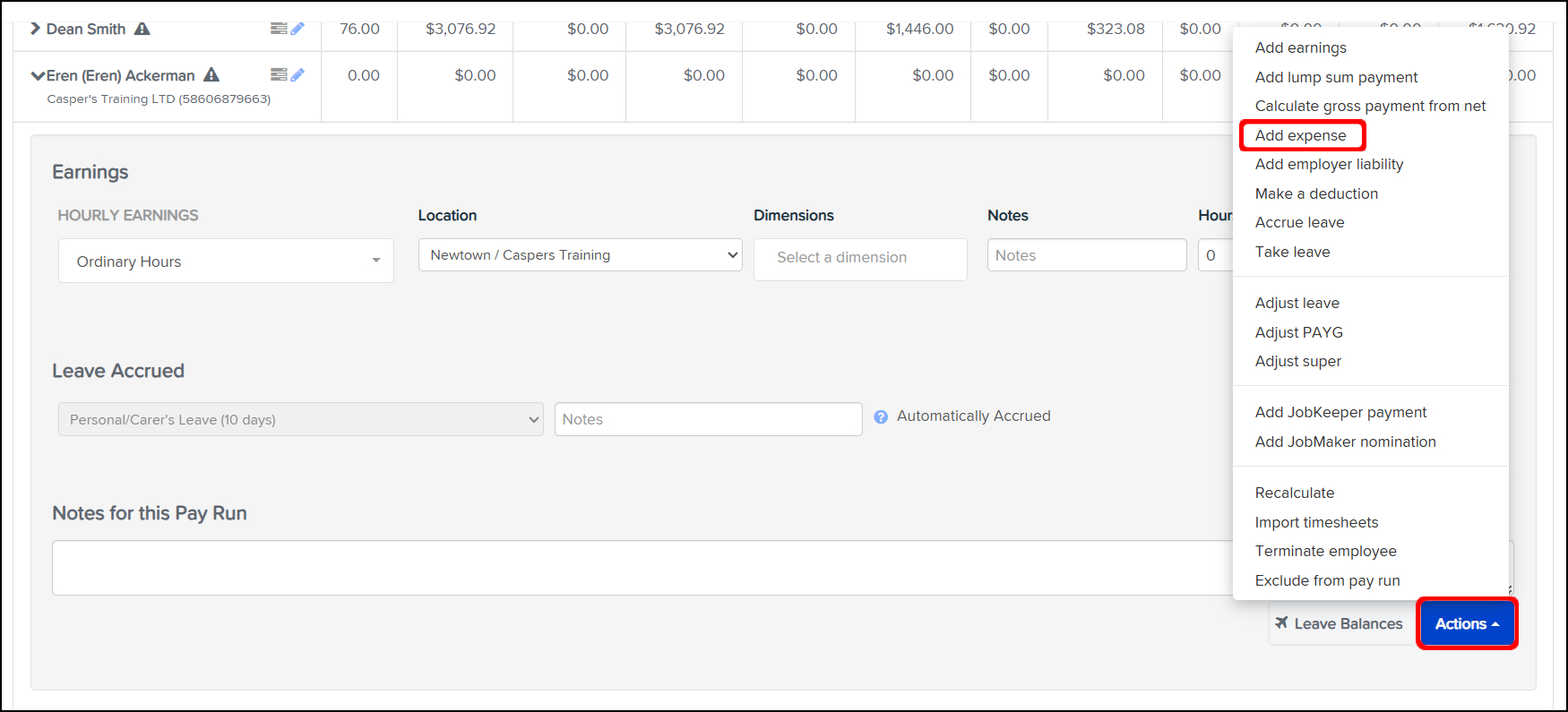Click pencil edit icon for Dean Smith
Screen dimensions: 1568x712
[x=297, y=29]
